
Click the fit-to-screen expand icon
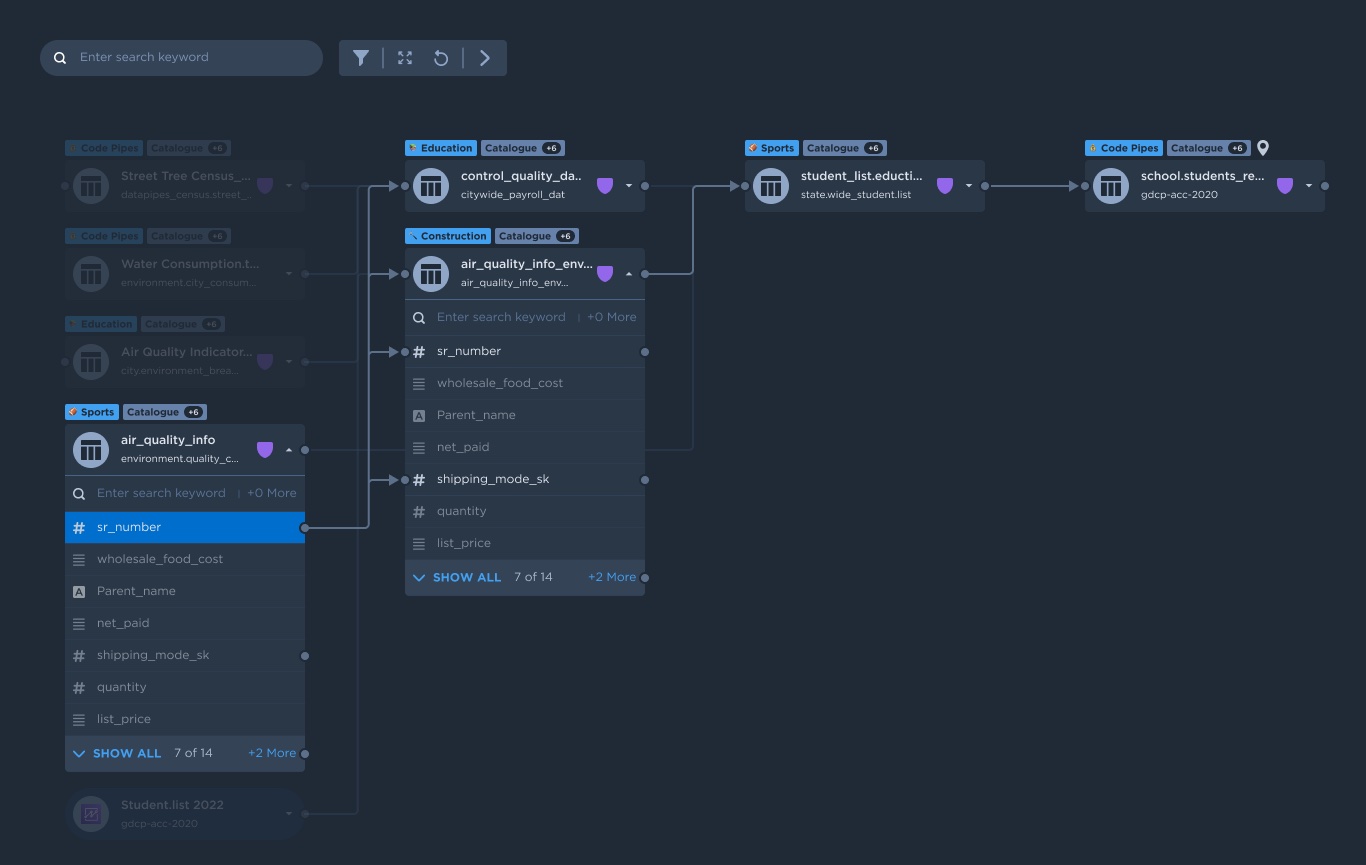click(x=405, y=58)
